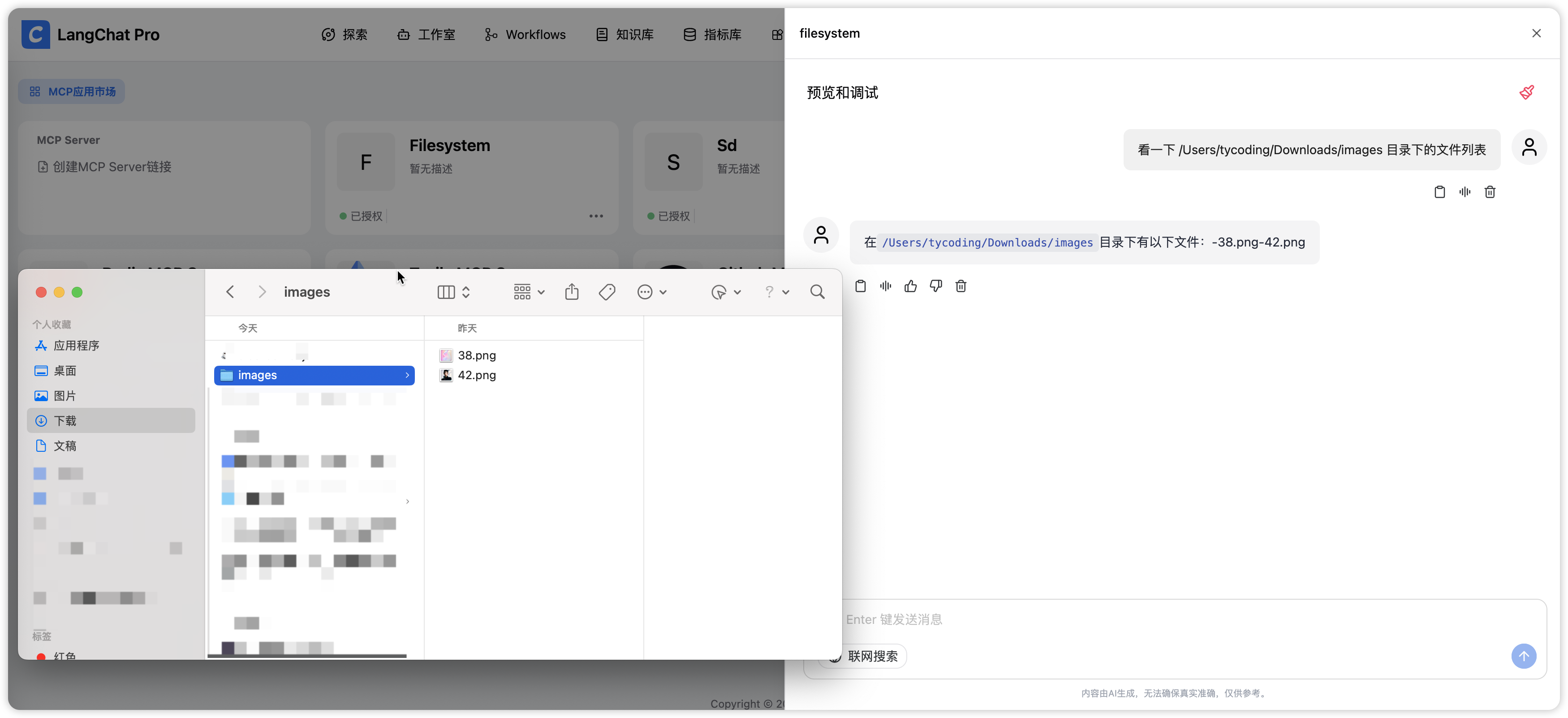This screenshot has height=718, width=1568.
Task: Open Finder grouping options dropdown
Action: click(x=528, y=292)
